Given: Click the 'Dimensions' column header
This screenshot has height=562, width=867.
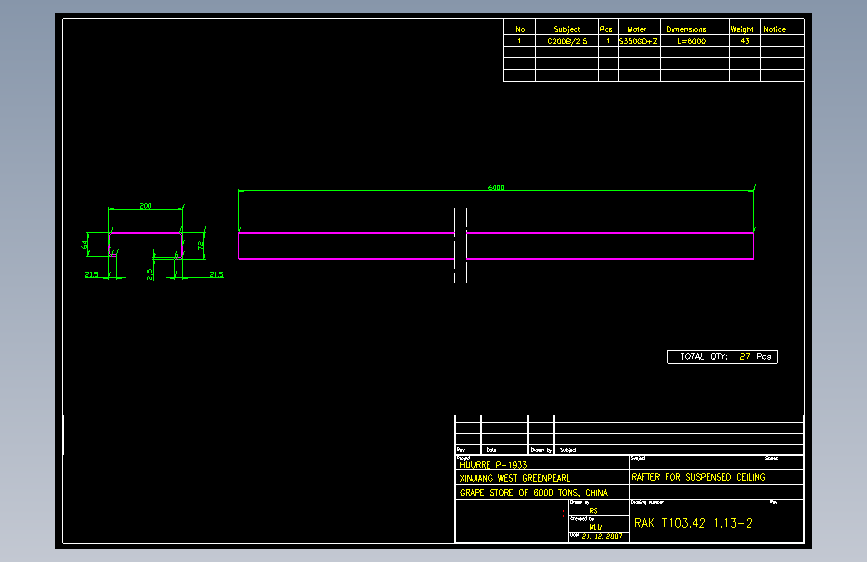Looking at the screenshot, I should pyautogui.click(x=686, y=29).
